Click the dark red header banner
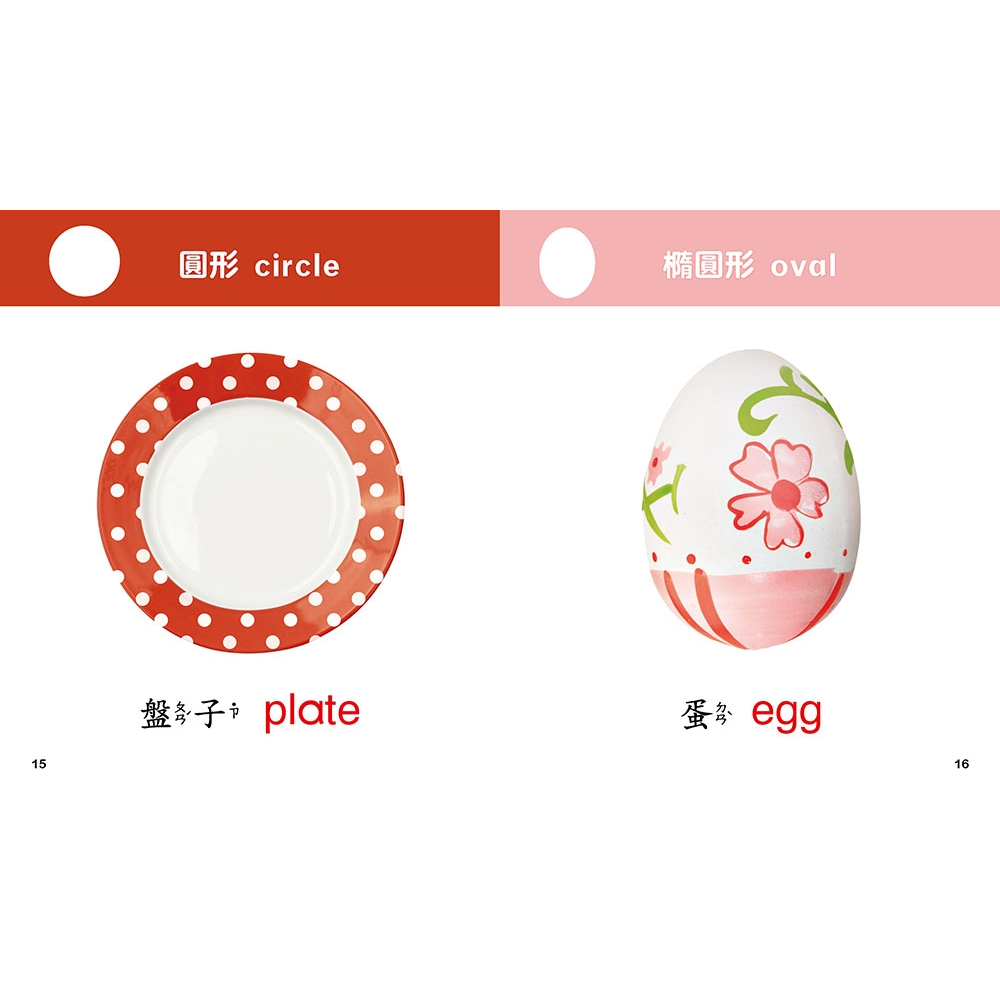This screenshot has width=1000, height=1000. pyautogui.click(x=250, y=258)
